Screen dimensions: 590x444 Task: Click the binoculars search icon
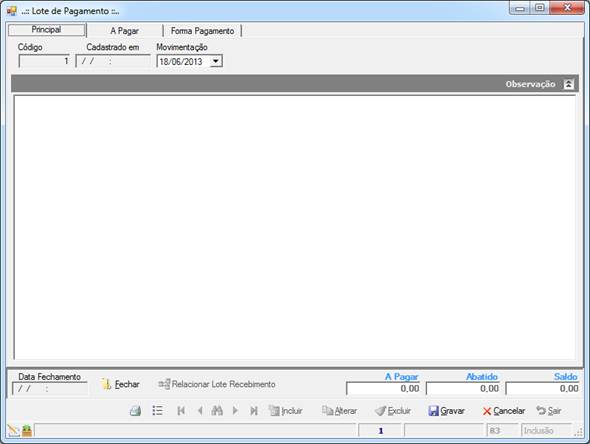coord(217,411)
